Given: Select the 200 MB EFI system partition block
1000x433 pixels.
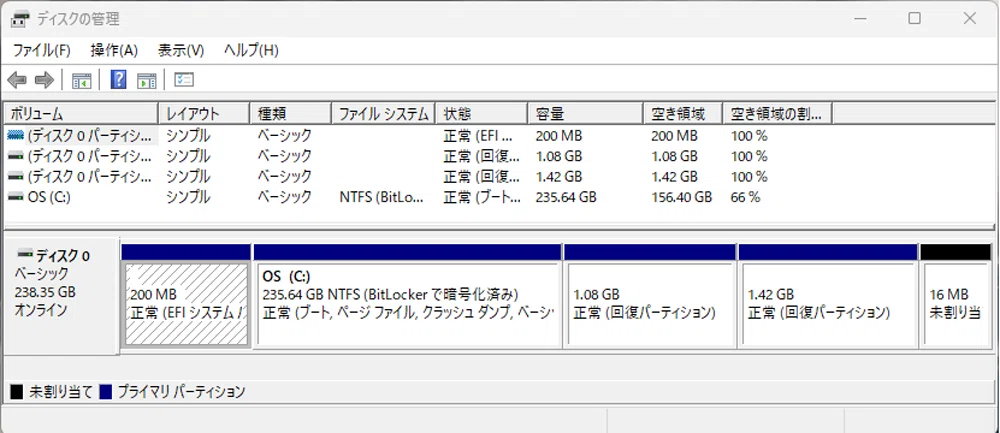Looking at the screenshot, I should pyautogui.click(x=186, y=304).
